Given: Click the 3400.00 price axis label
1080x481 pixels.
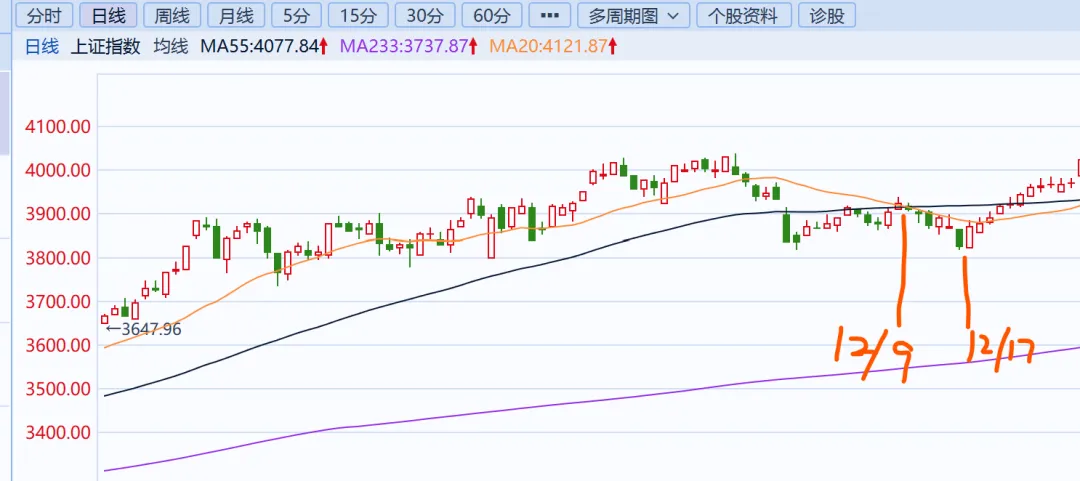Looking at the screenshot, I should point(58,433).
